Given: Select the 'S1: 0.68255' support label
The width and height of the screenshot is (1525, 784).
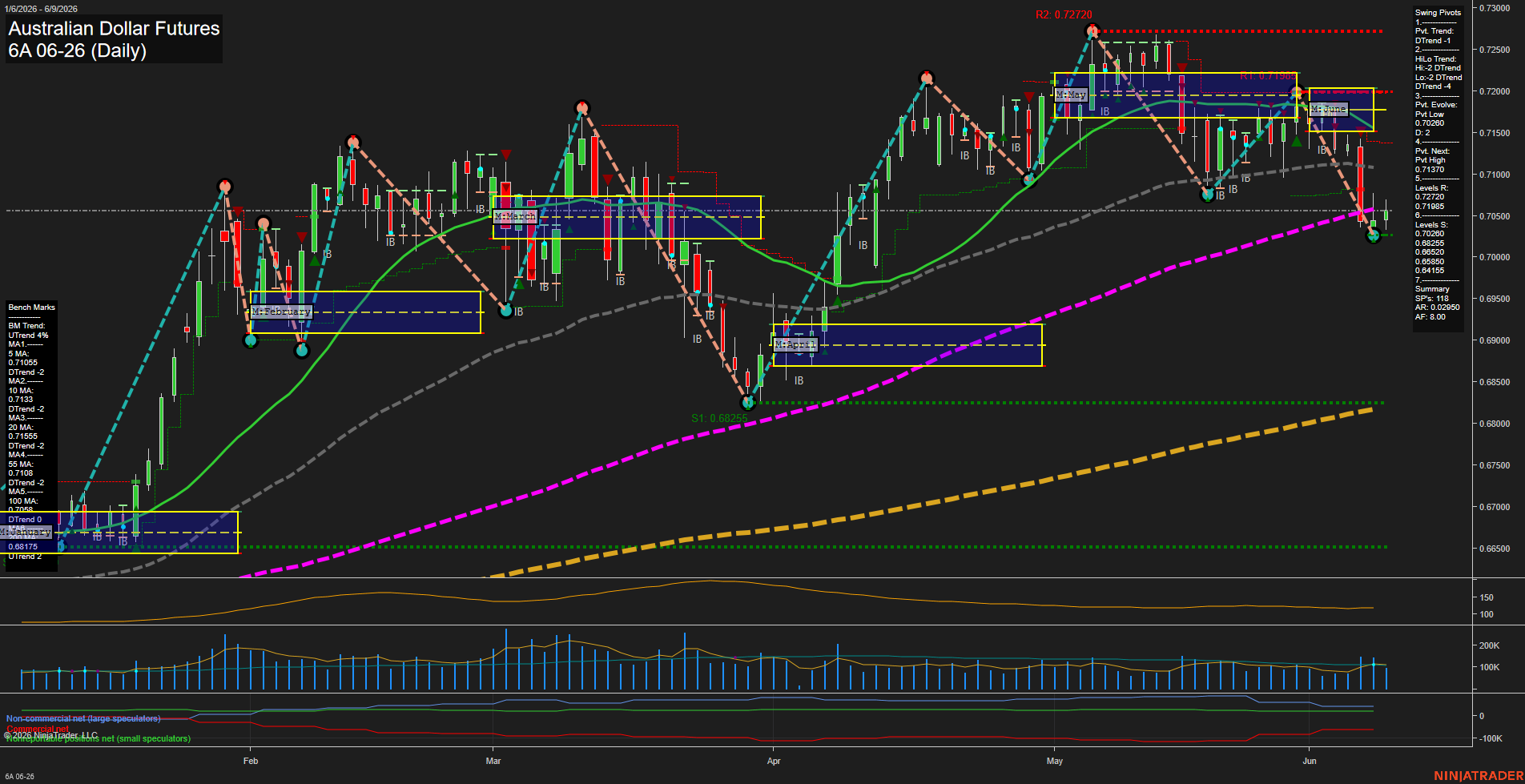Looking at the screenshot, I should (x=719, y=418).
